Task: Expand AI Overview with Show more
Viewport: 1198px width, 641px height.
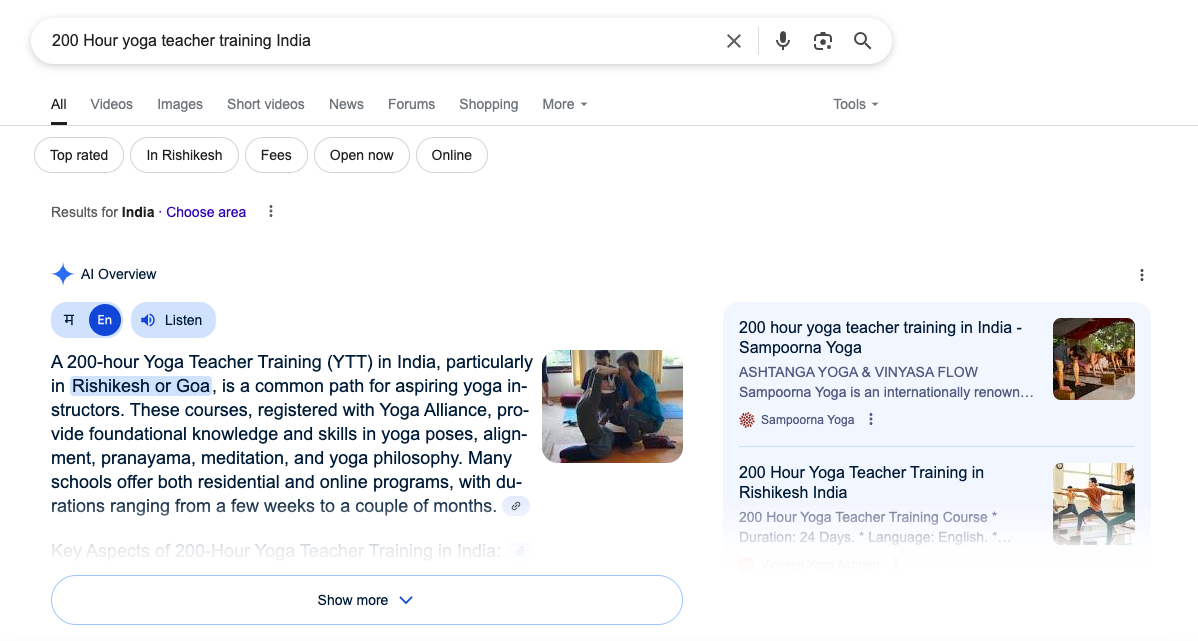Action: (366, 600)
